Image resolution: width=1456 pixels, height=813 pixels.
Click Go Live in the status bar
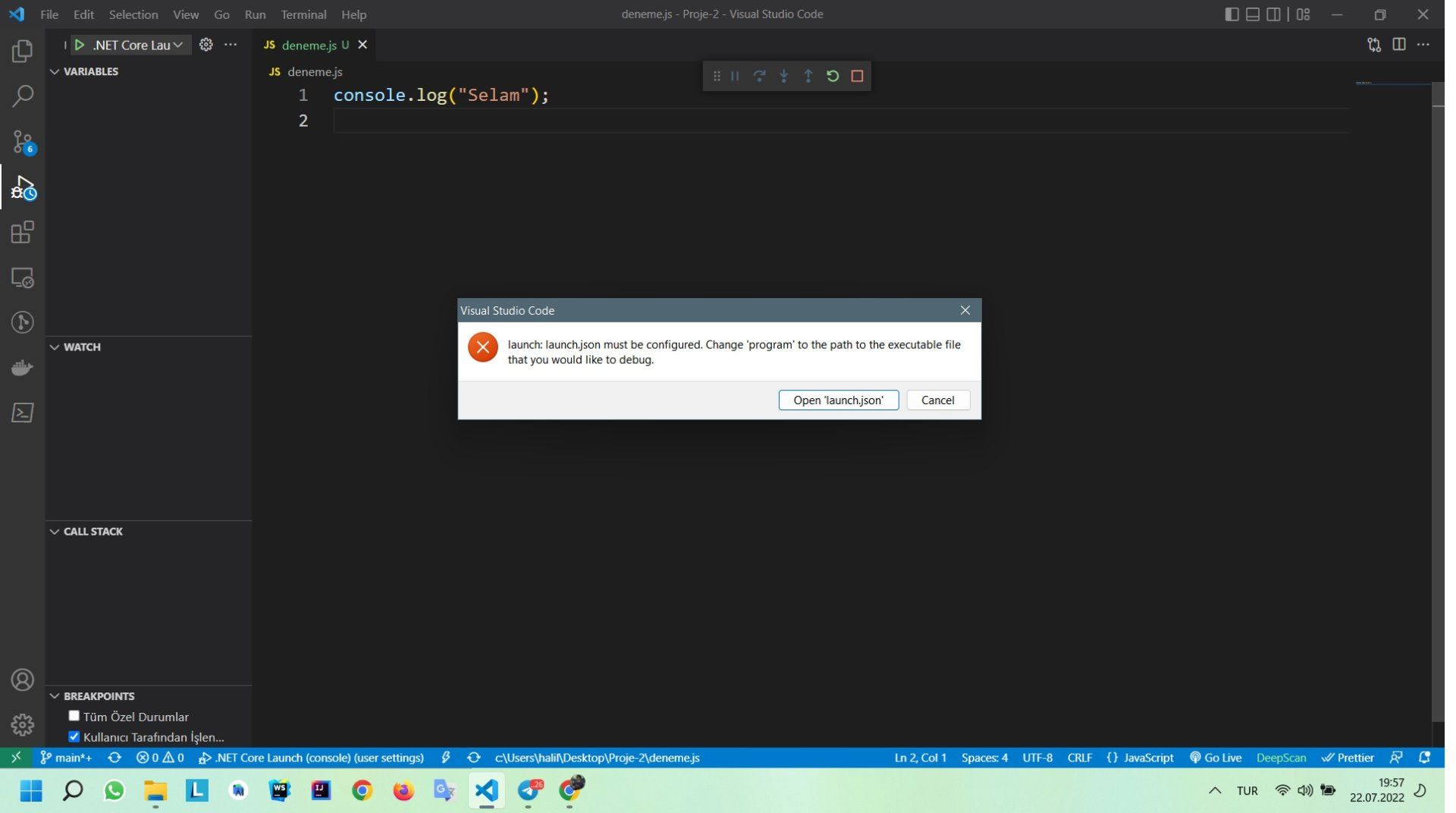coord(1216,758)
